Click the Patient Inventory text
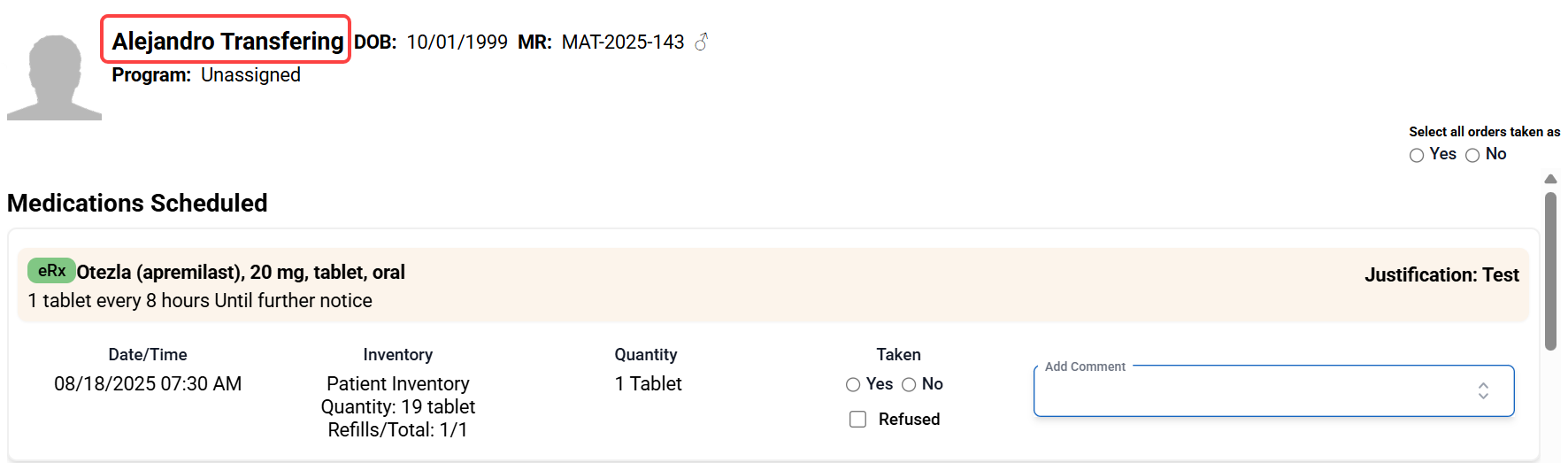 397,383
